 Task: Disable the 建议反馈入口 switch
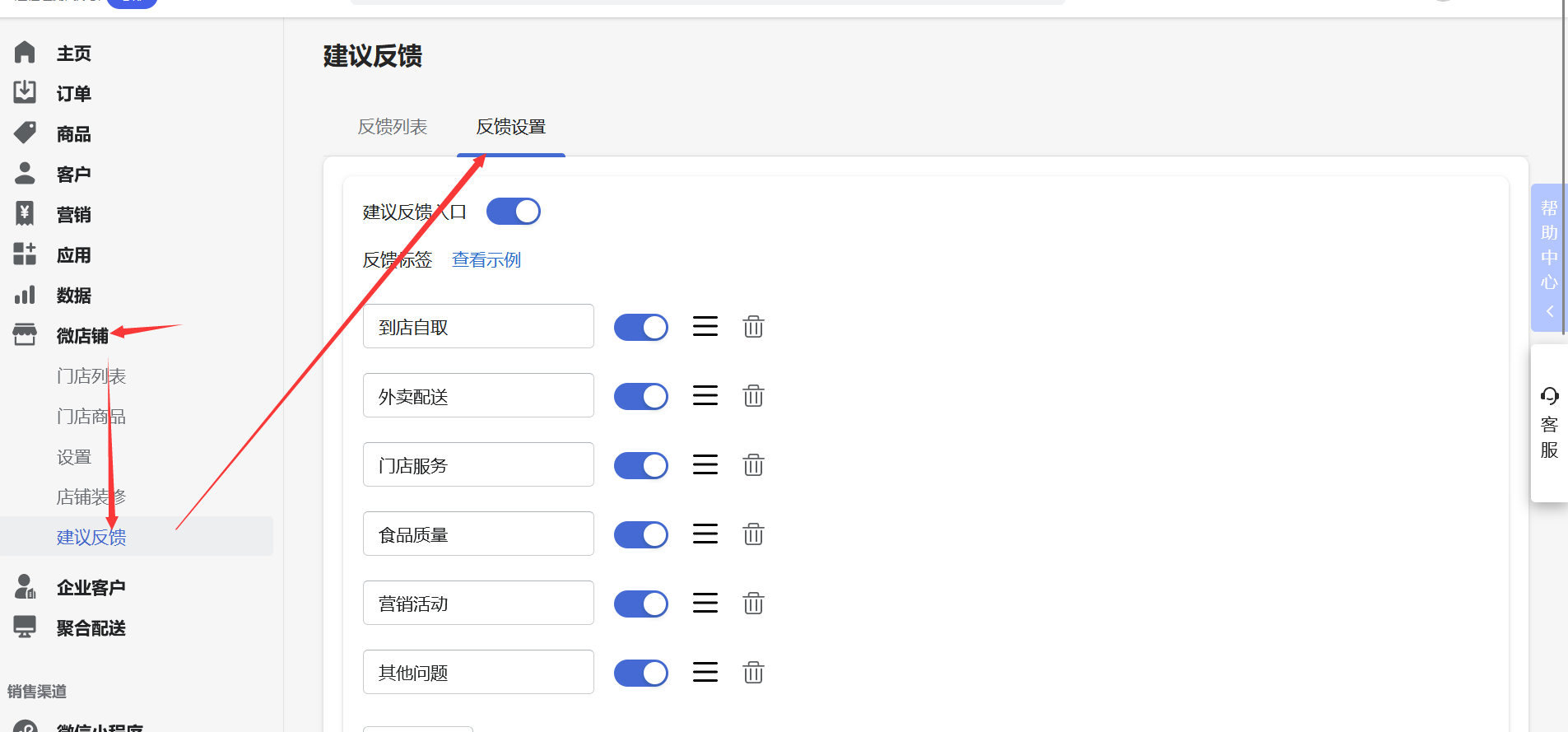[x=514, y=212]
